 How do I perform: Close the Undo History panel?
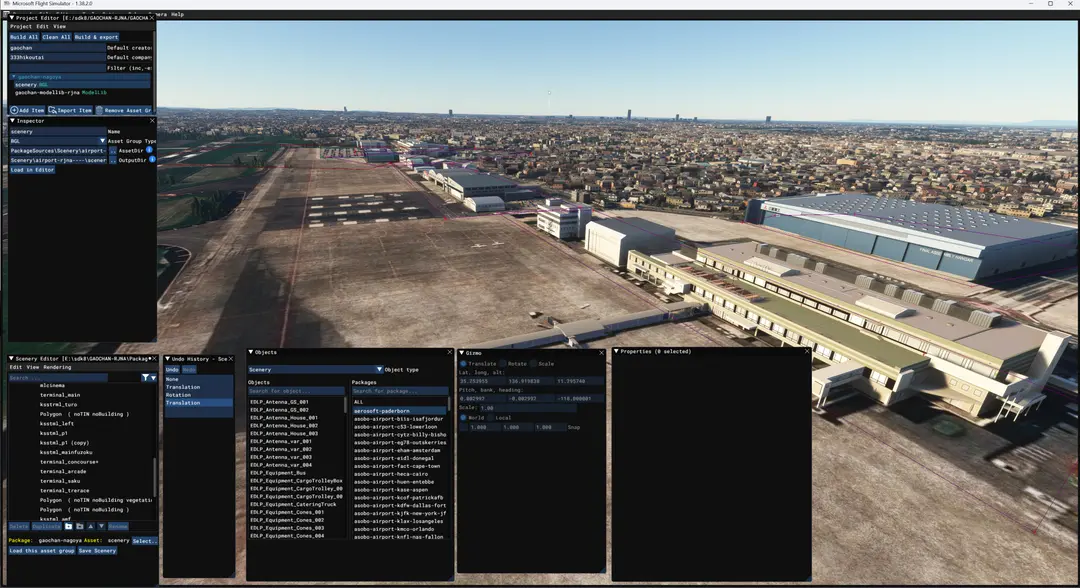(x=231, y=359)
